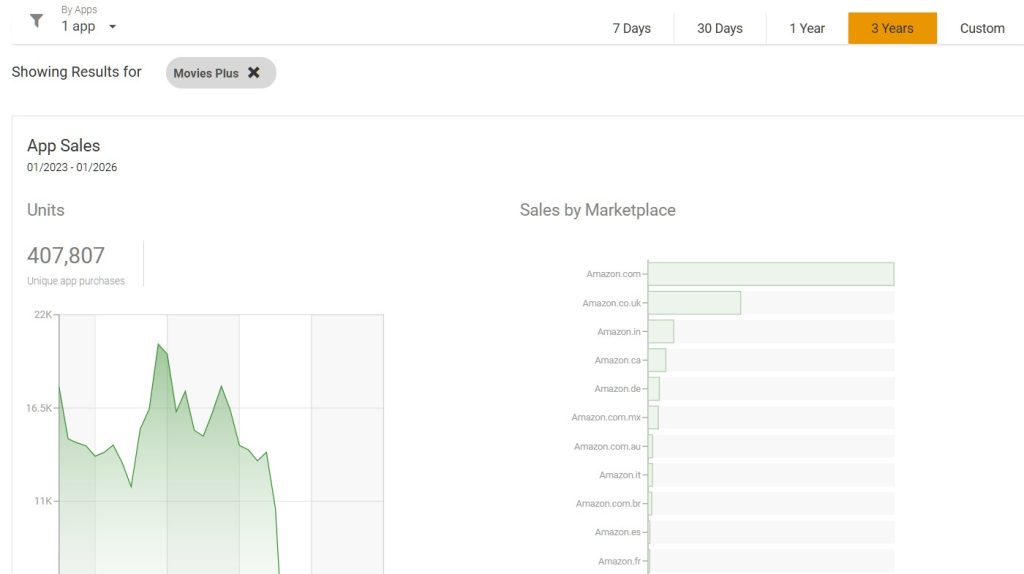Click the highest peak of Units chart
The height and width of the screenshot is (574, 1024).
[x=158, y=344]
